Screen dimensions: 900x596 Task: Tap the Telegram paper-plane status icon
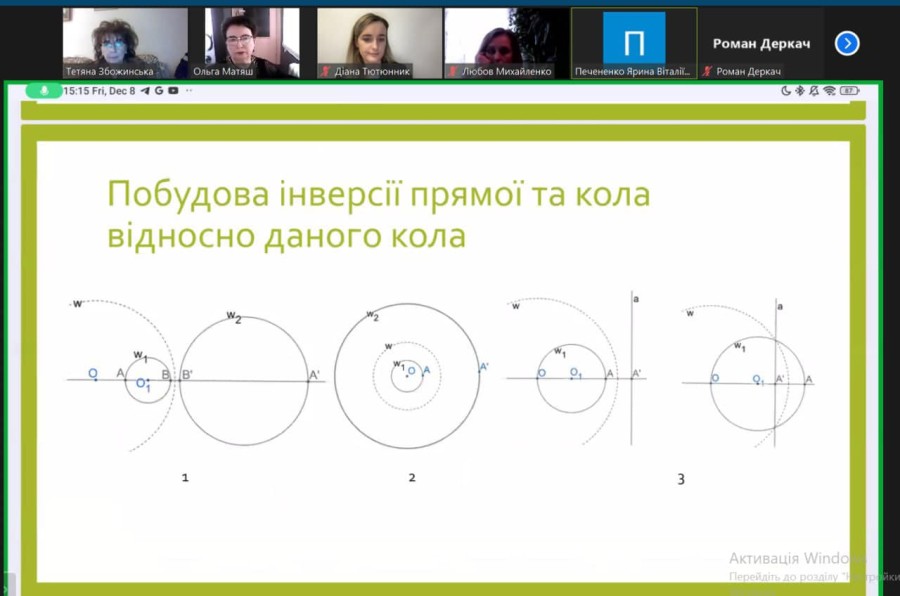[145, 91]
